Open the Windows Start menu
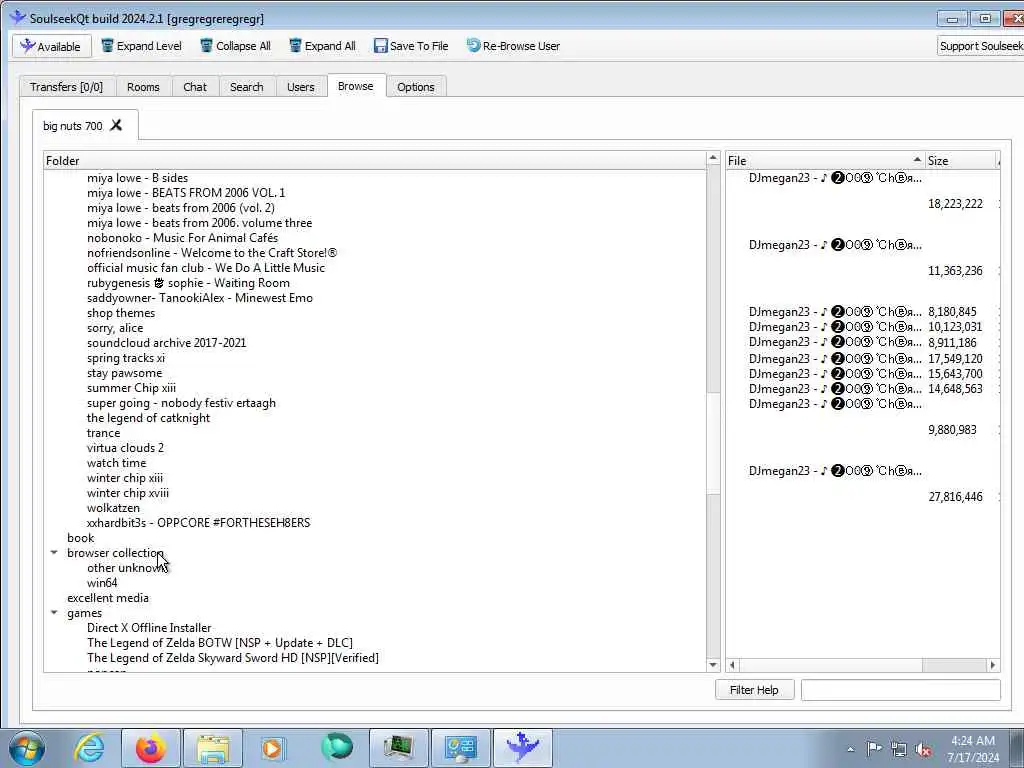 point(27,748)
